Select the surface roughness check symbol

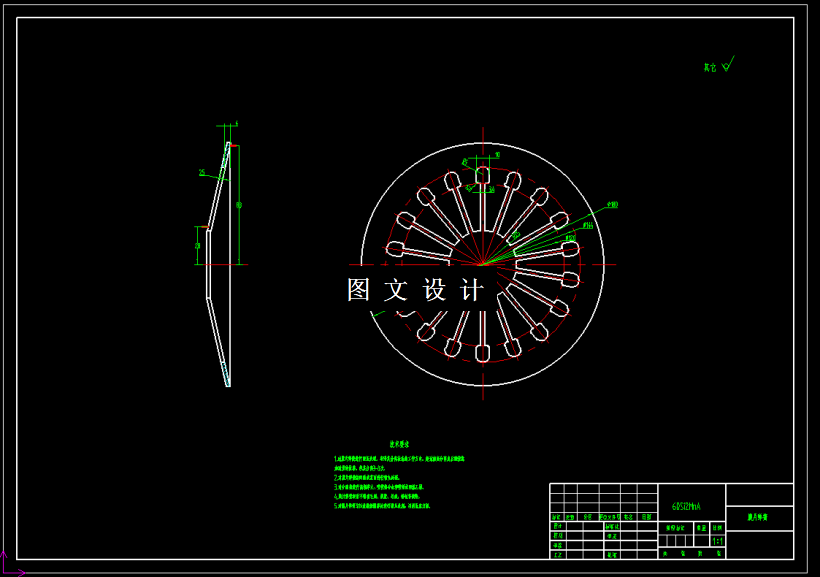click(x=728, y=63)
